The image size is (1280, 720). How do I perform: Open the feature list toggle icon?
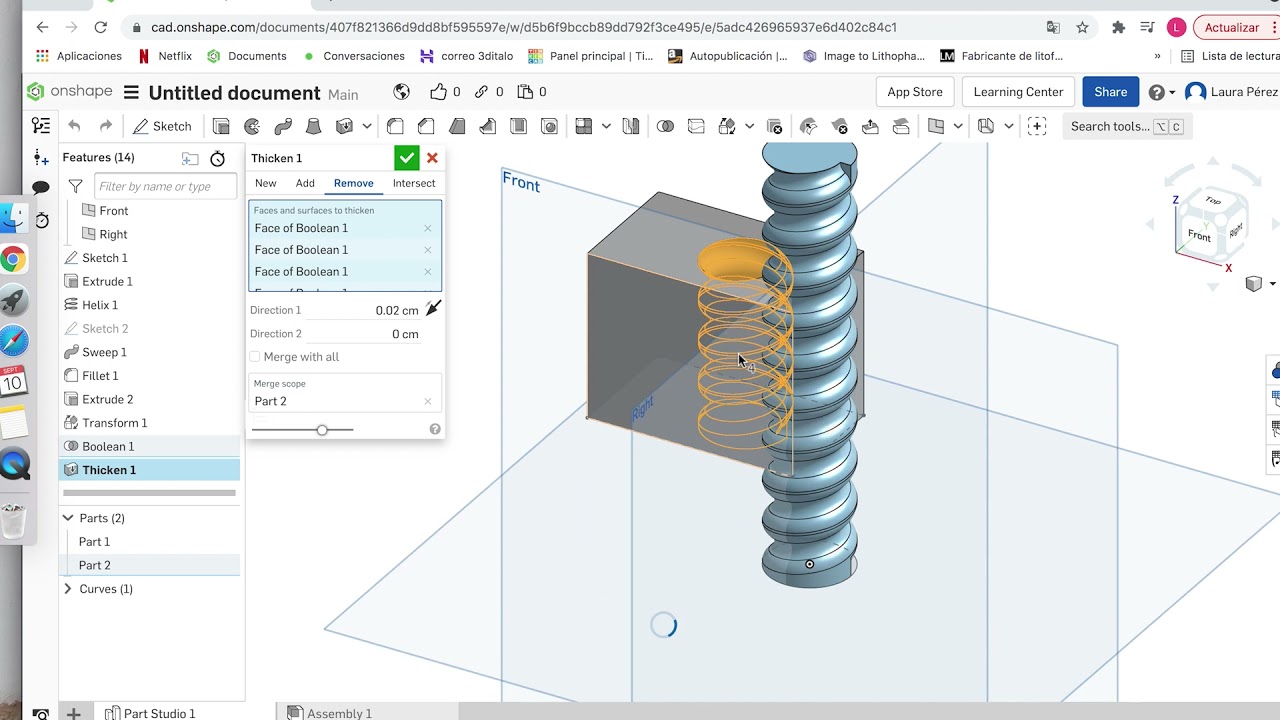(41, 126)
